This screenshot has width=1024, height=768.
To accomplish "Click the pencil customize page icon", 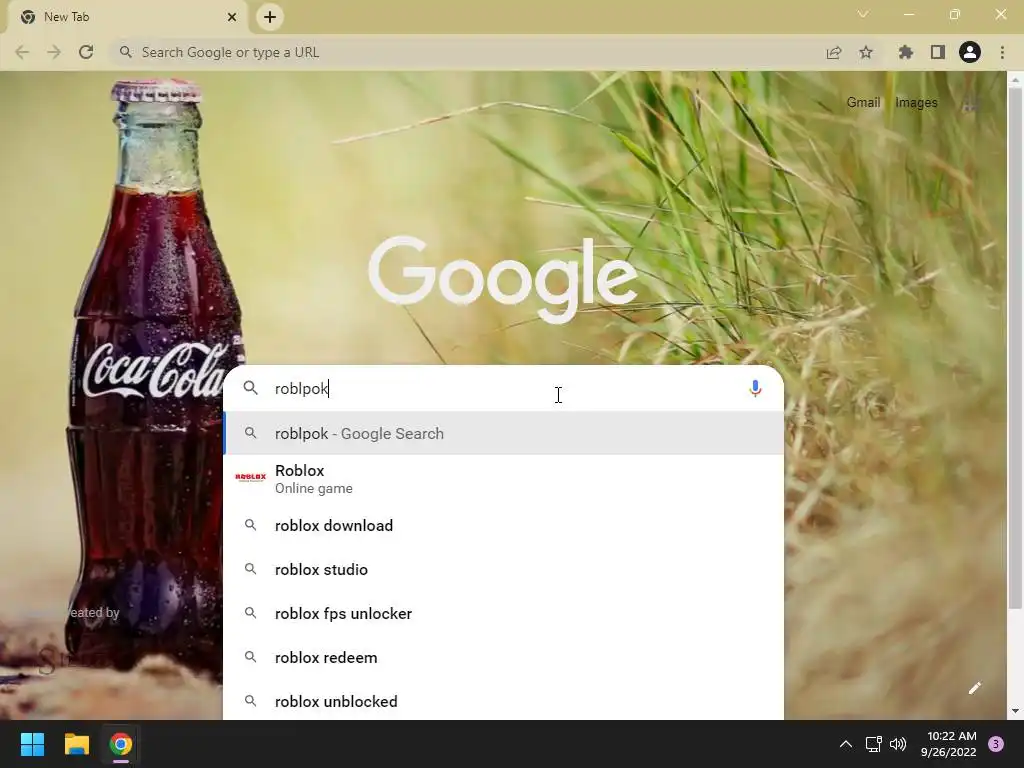I will coord(974,688).
